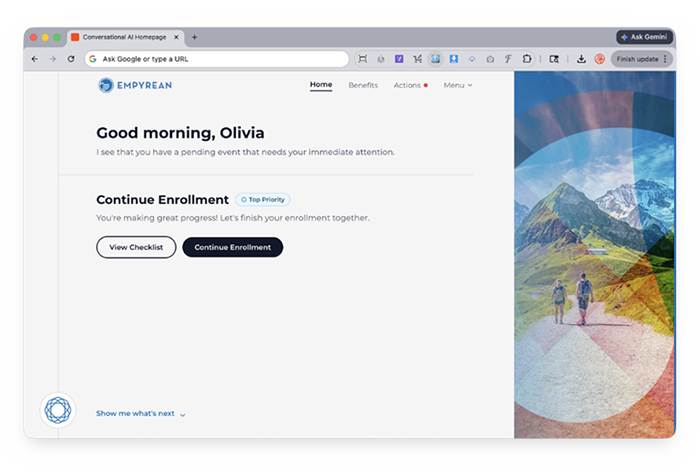Click the red profile avatar icon

(600, 59)
